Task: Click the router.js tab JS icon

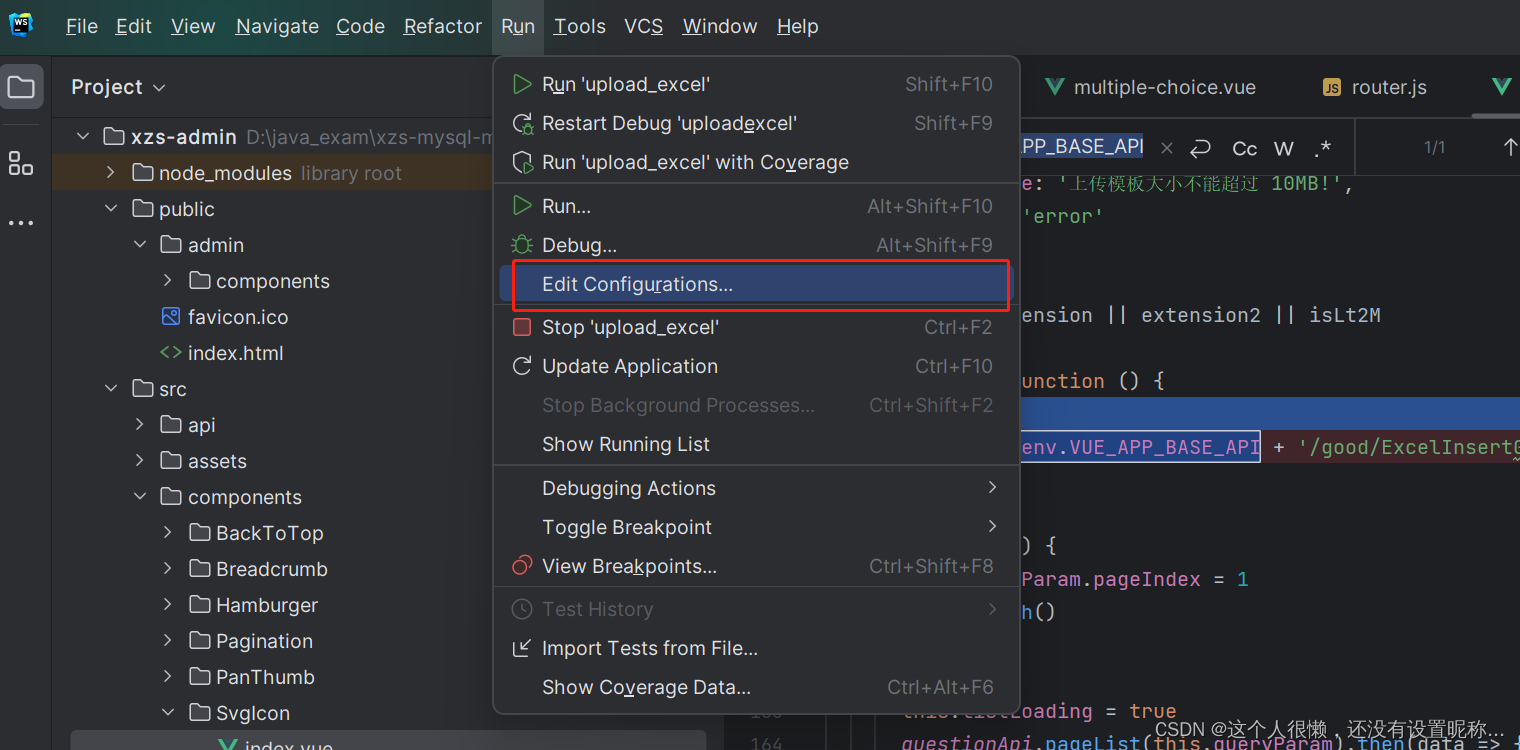Action: pos(1331,88)
